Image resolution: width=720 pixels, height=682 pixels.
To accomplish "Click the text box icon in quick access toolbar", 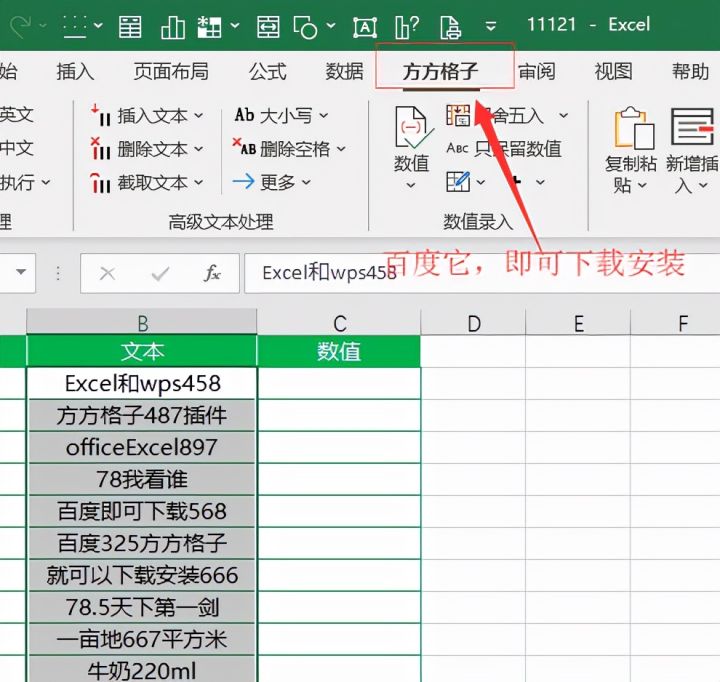I will pyautogui.click(x=365, y=27).
